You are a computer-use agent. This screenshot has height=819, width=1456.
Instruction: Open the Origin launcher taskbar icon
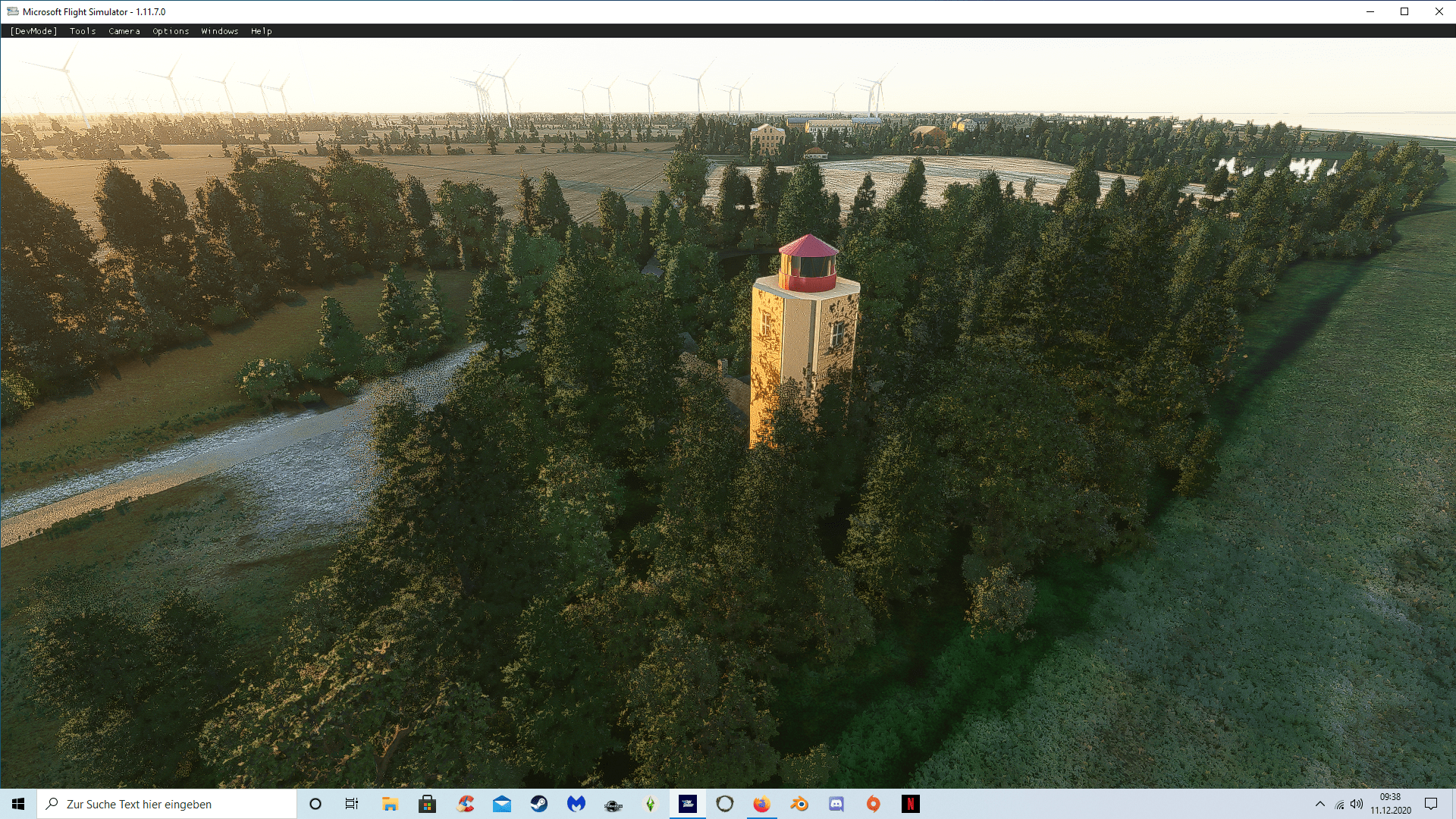874,804
